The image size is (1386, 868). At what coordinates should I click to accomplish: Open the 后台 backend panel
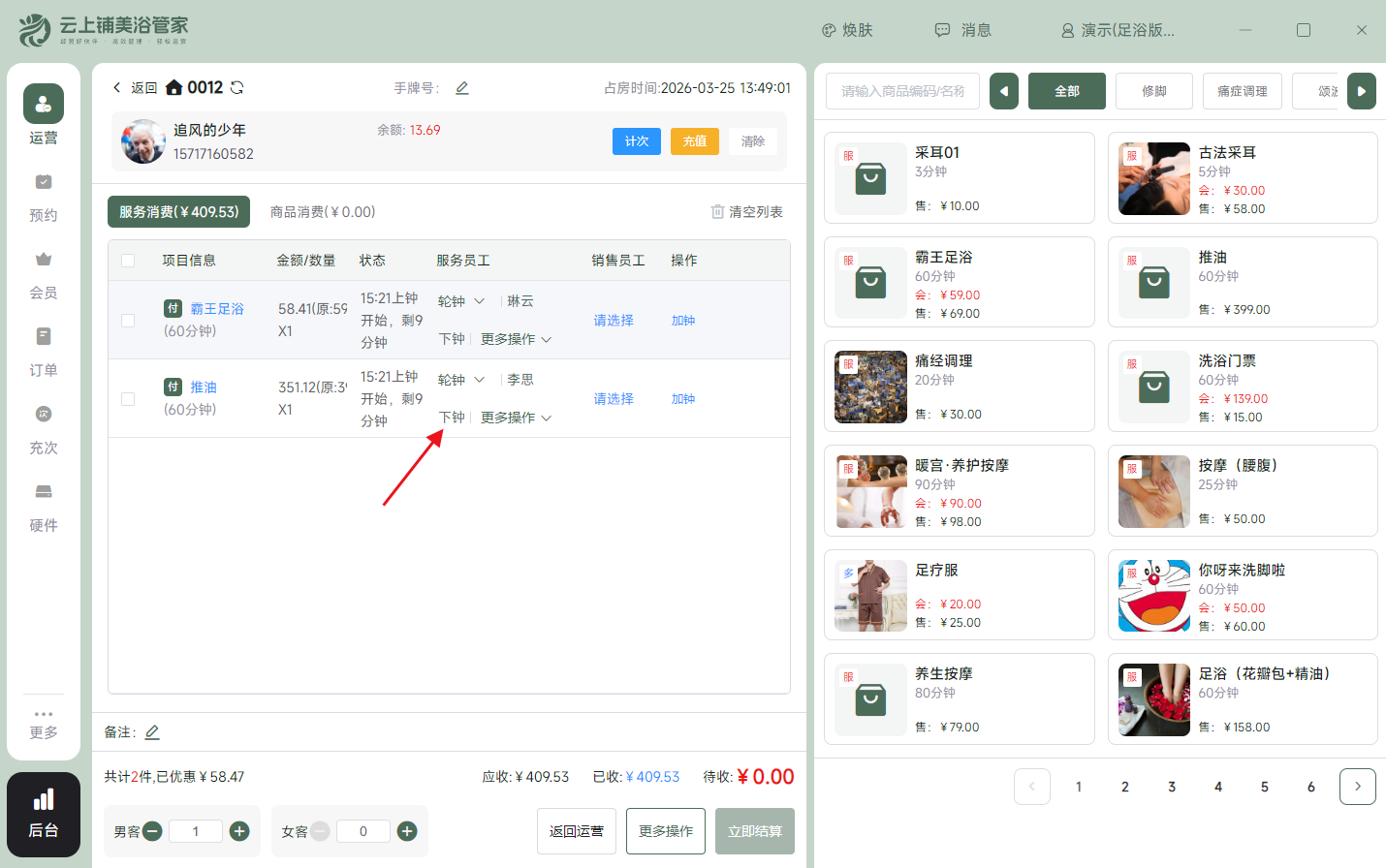[x=43, y=814]
